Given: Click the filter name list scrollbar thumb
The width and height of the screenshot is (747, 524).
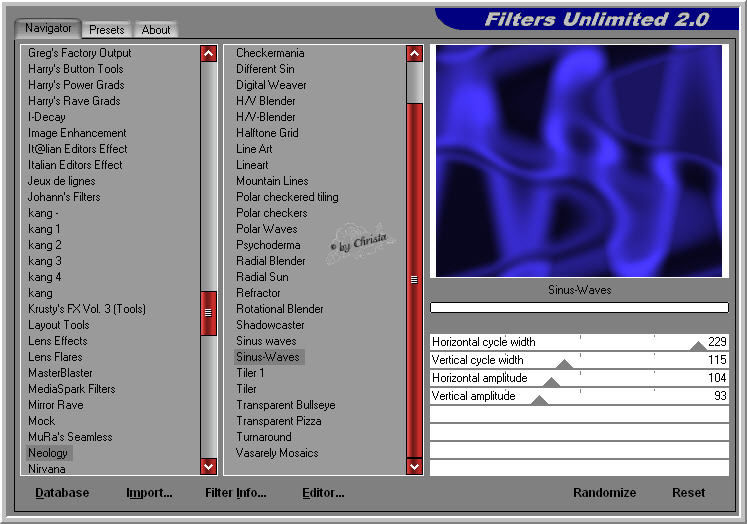Looking at the screenshot, I should click(414, 280).
